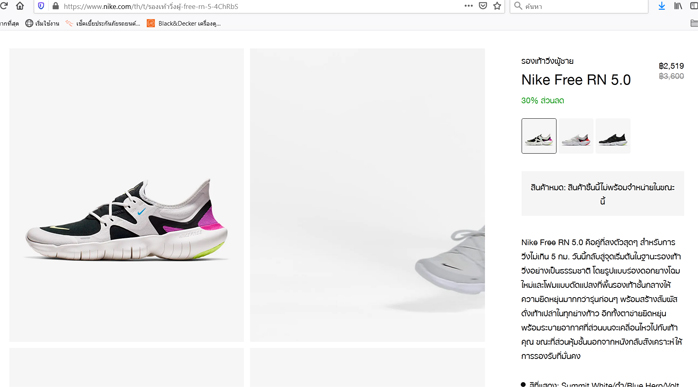698x387 pixels.
Task: Go to the Firefox home page icon
Action: 20,6
